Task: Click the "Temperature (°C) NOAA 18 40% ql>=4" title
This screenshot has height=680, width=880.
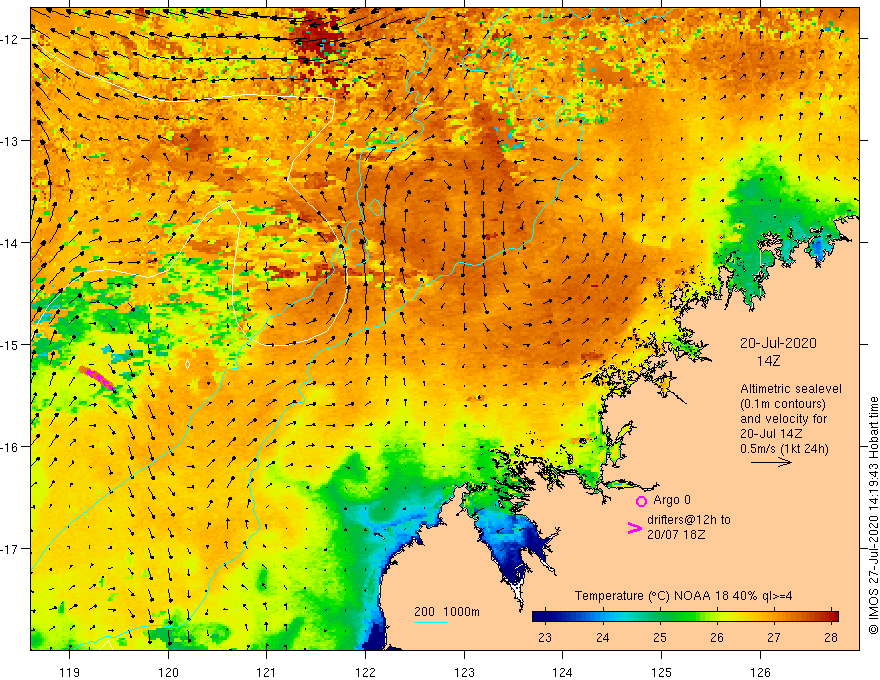Action: click(x=684, y=596)
